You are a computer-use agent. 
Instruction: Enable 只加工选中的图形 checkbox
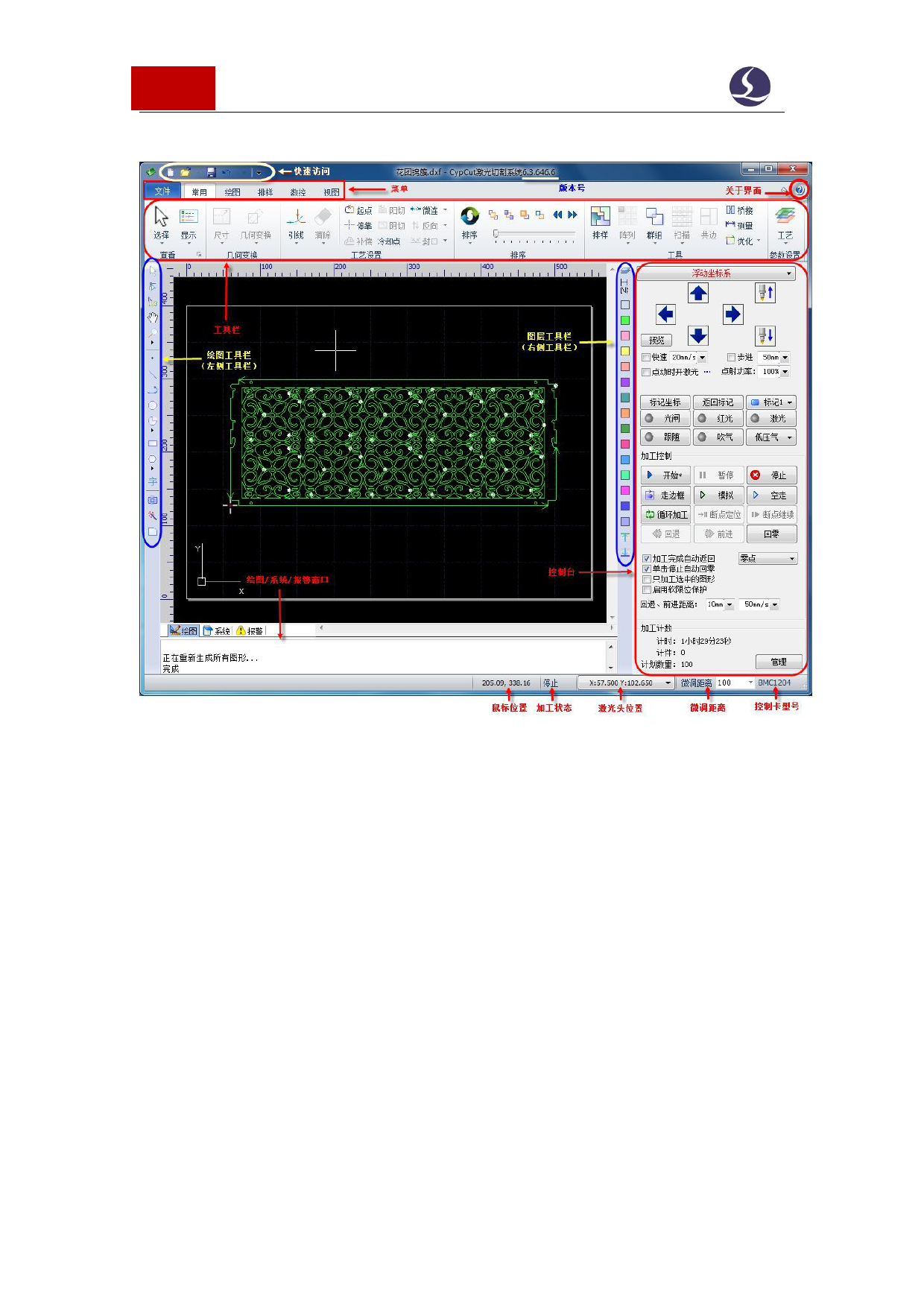pyautogui.click(x=646, y=579)
